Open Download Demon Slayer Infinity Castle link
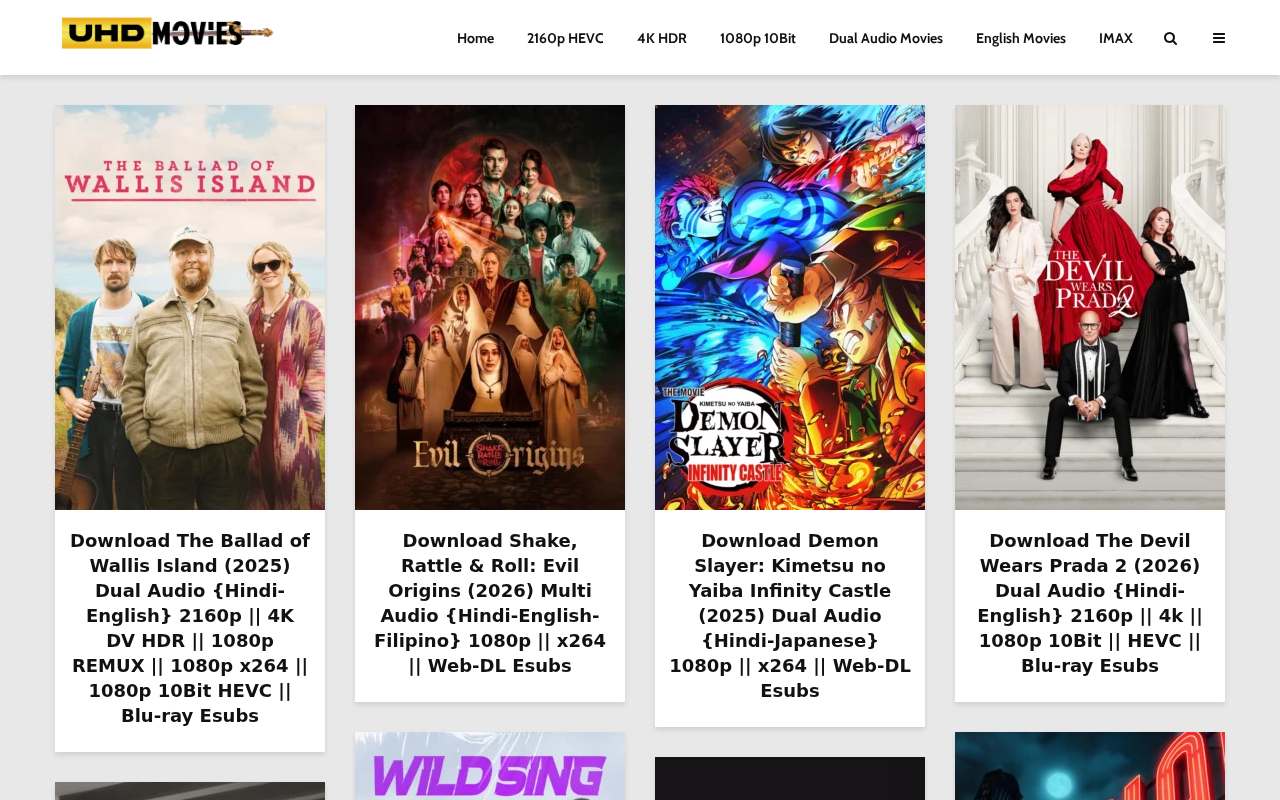Image resolution: width=1280 pixels, height=800 pixels. [x=790, y=616]
